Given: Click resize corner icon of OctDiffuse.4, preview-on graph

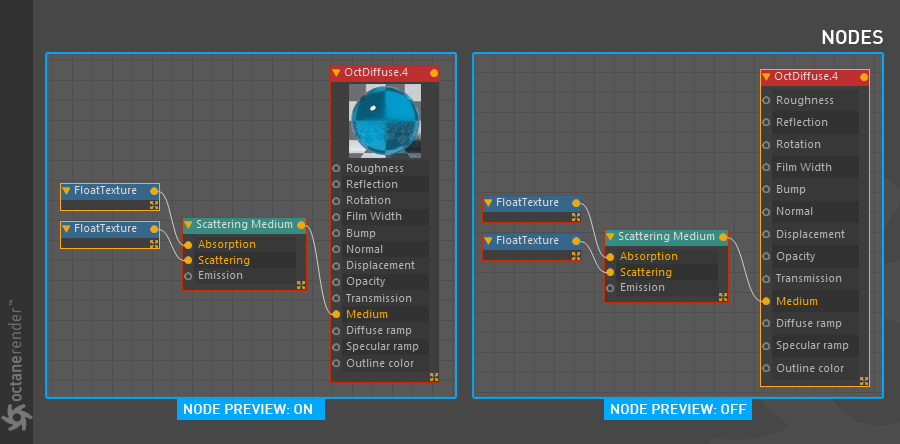Looking at the screenshot, I should coord(434,377).
